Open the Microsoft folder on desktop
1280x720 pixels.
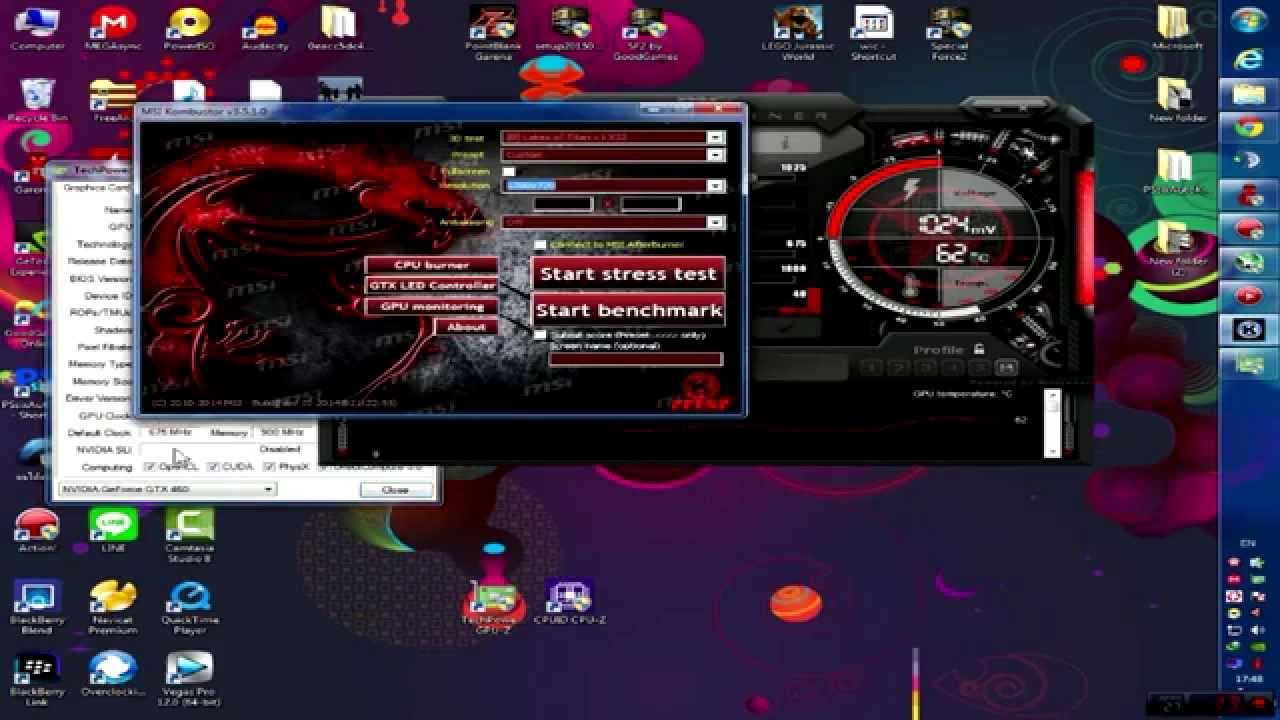tap(1177, 28)
